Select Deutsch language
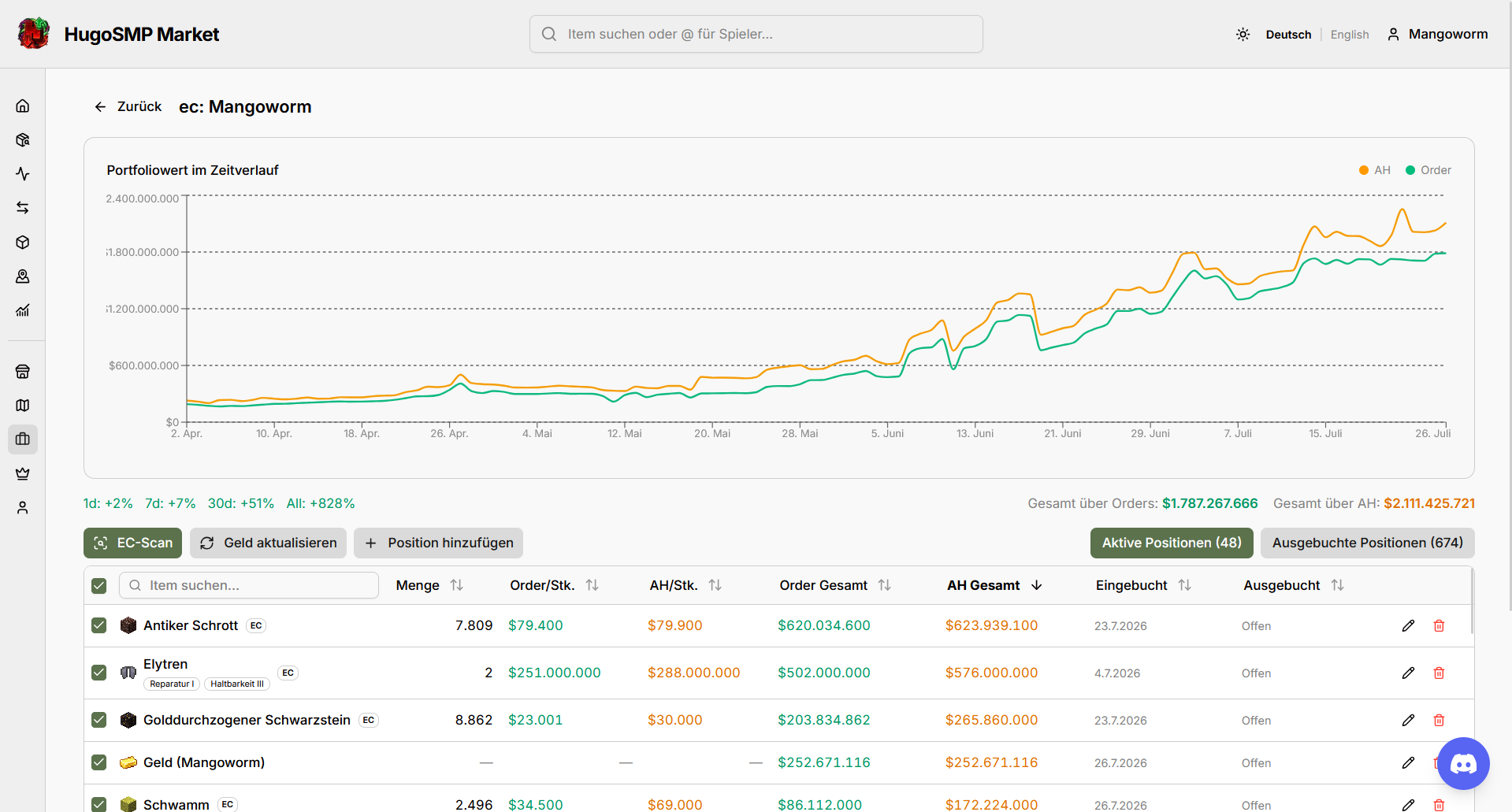This screenshot has height=812, width=1512. pyautogui.click(x=1288, y=35)
